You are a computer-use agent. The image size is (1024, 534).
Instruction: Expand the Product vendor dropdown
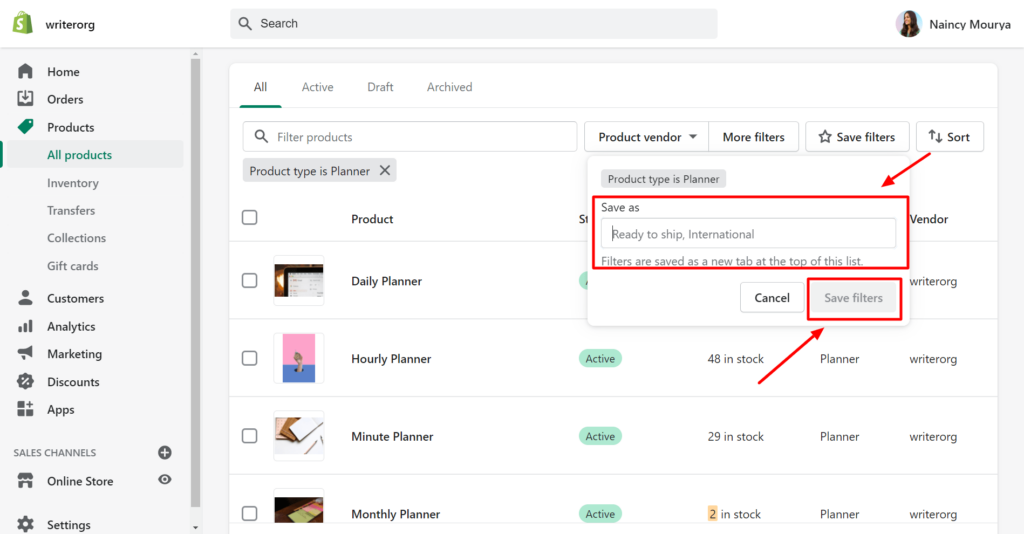[x=647, y=137]
